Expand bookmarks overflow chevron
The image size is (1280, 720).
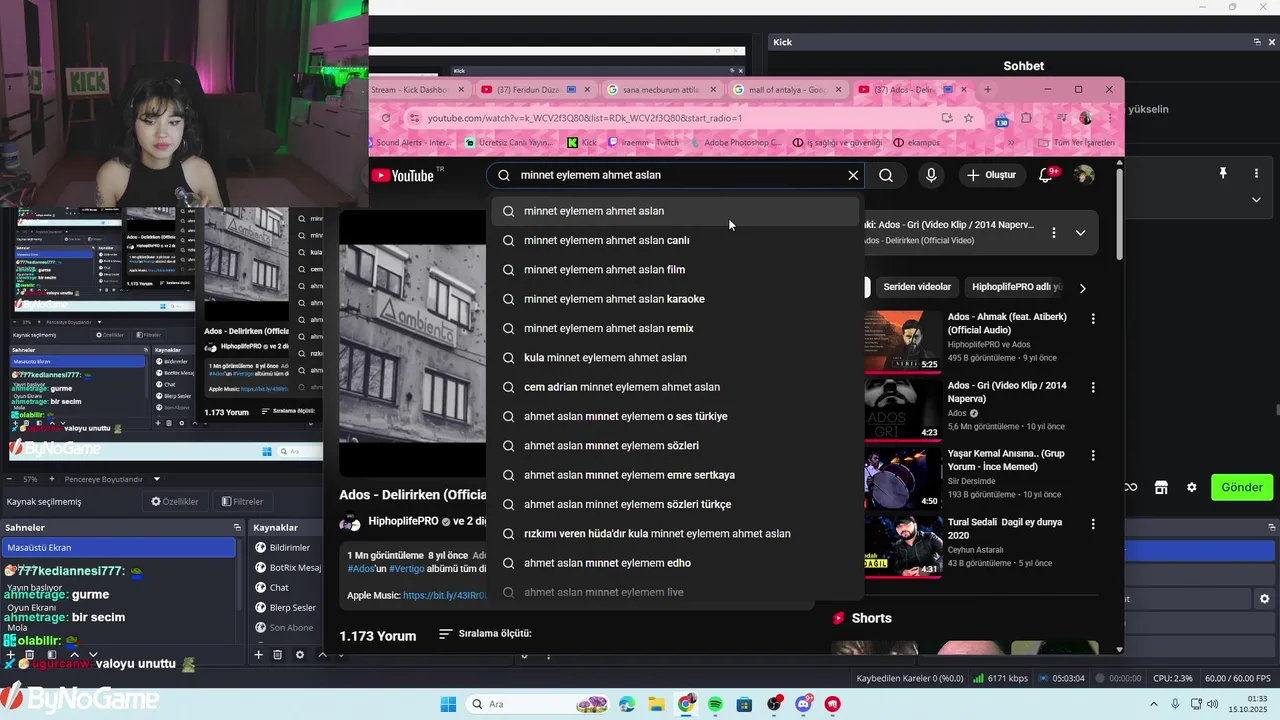click(1011, 143)
